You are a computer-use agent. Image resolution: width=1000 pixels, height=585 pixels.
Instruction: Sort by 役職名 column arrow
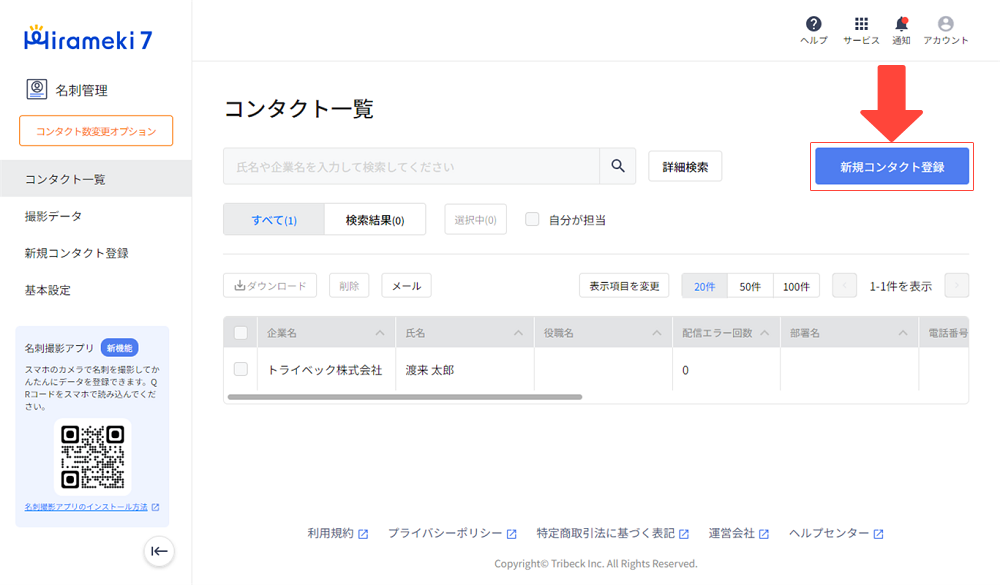[657, 333]
